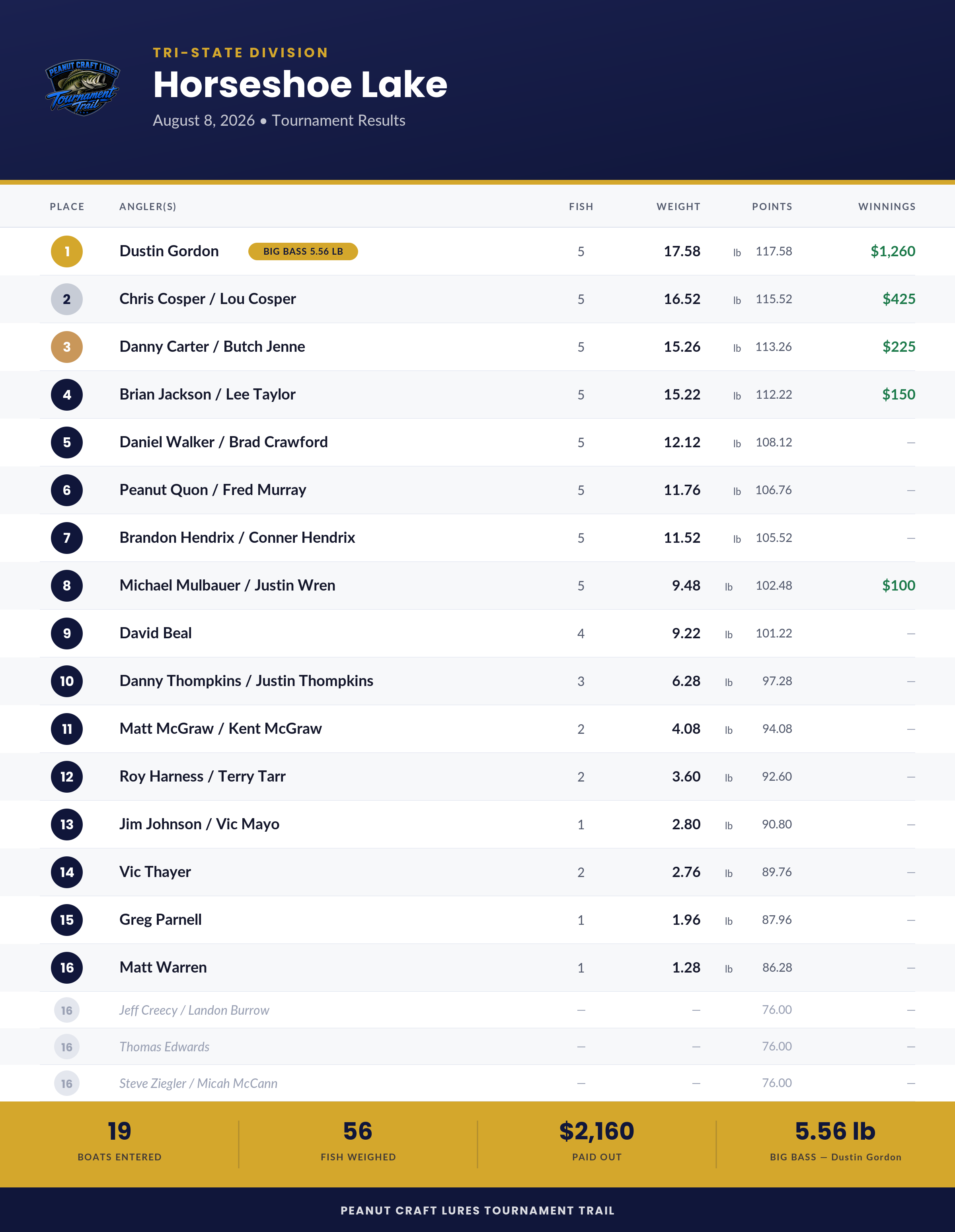Click the Winnings column header
The image size is (955, 1232).
click(887, 207)
